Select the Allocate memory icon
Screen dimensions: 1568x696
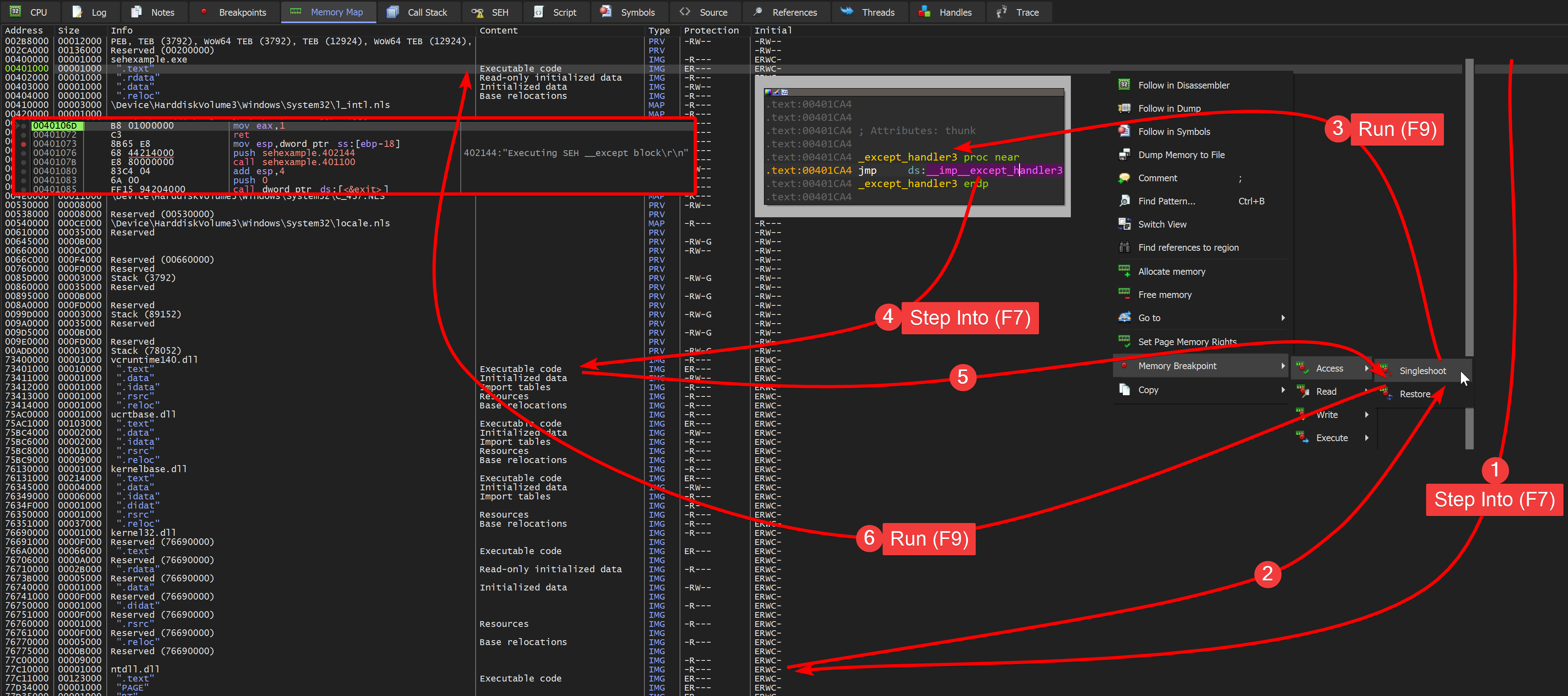[1124, 270]
